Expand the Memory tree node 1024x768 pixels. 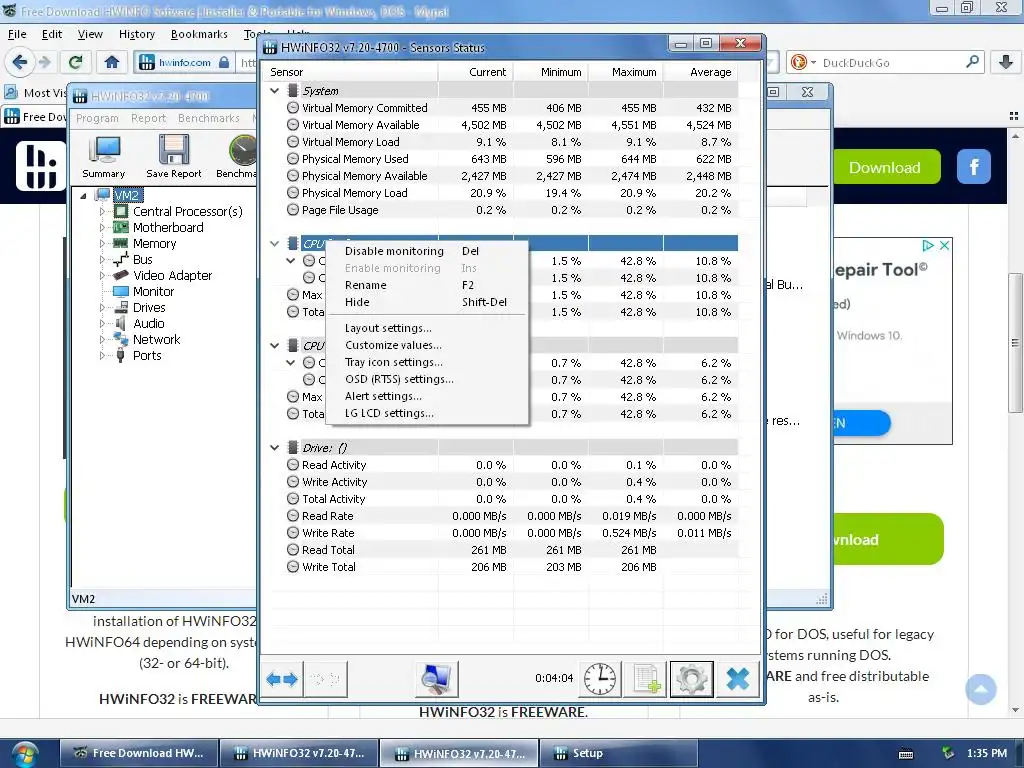click(102, 244)
